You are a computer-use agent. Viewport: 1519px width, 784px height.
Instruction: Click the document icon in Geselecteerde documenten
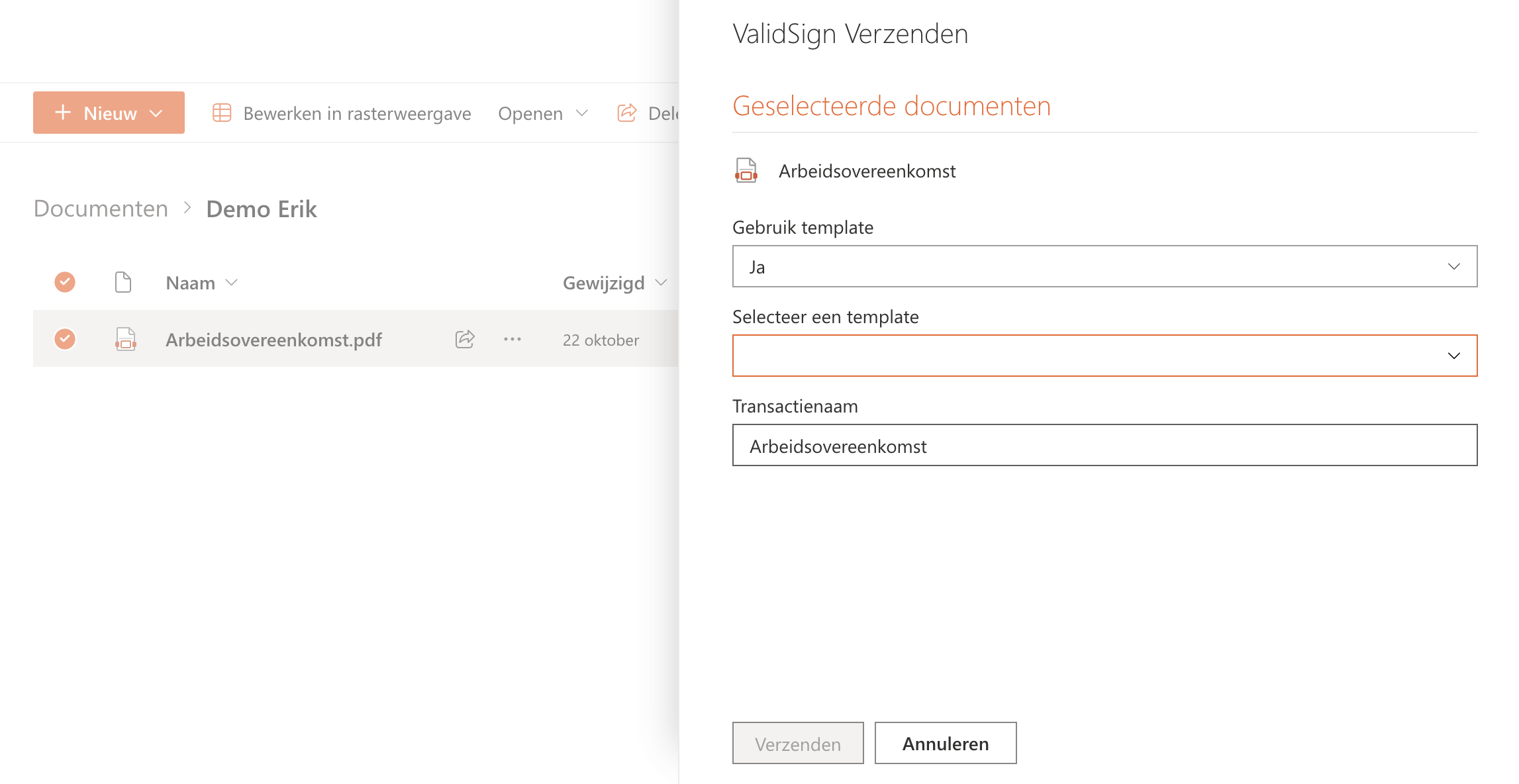(x=746, y=170)
